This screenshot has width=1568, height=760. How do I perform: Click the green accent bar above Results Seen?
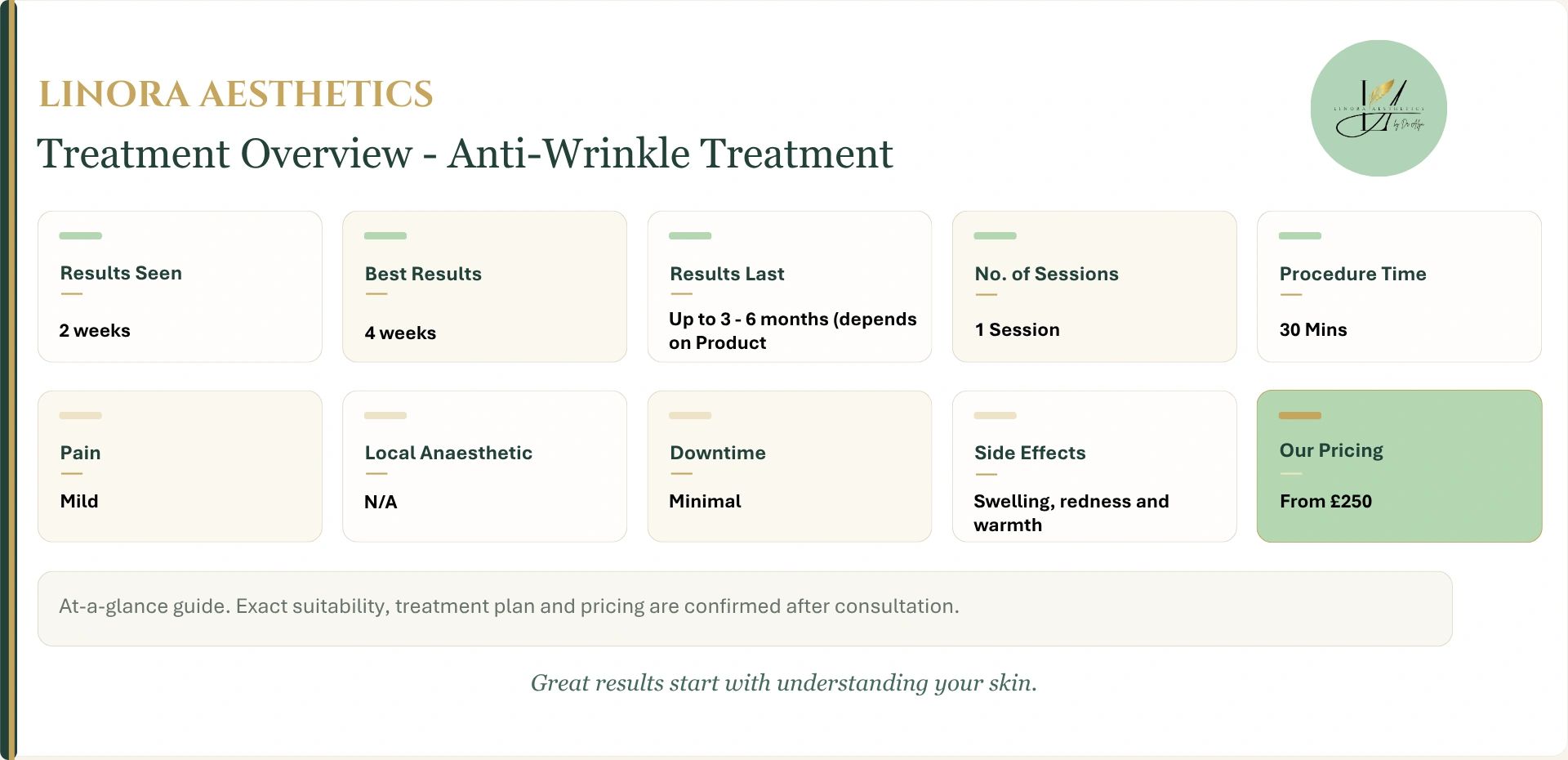coord(80,235)
